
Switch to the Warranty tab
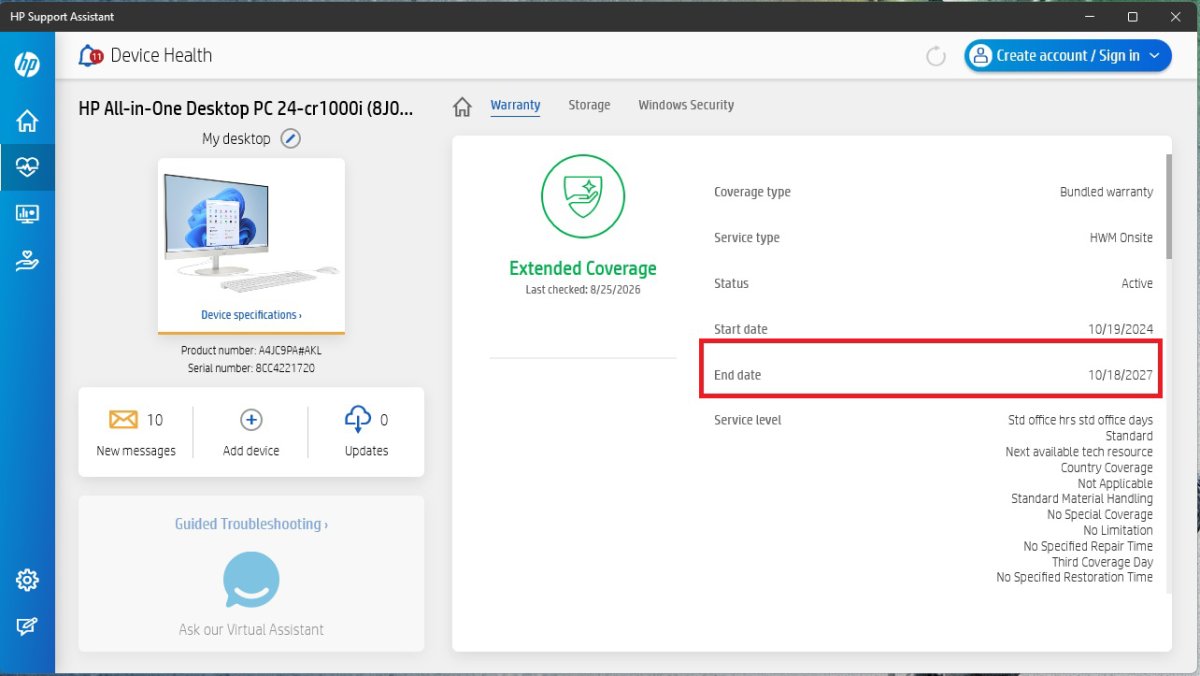pyautogui.click(x=515, y=105)
